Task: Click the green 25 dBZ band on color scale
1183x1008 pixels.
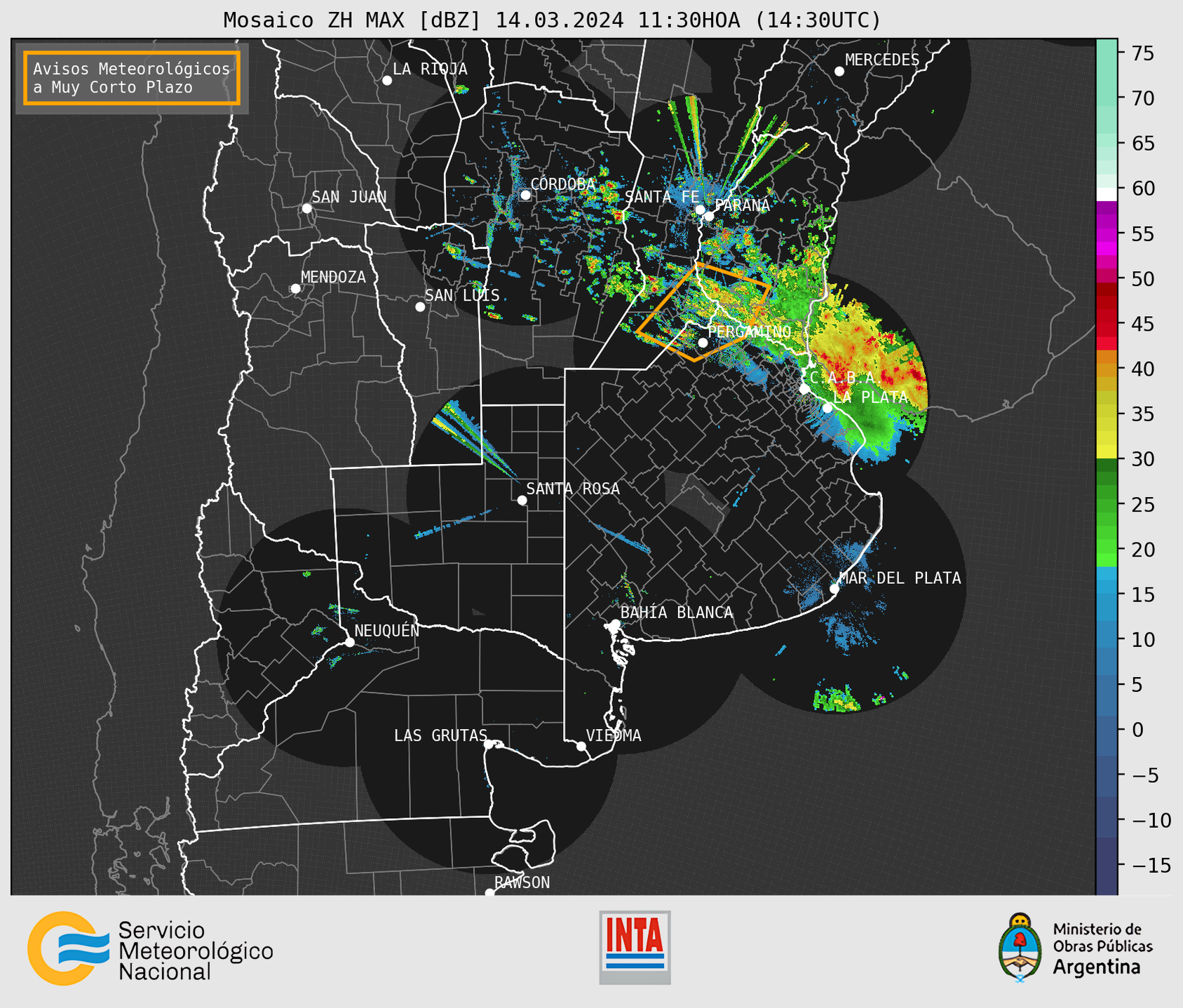Action: coord(1107,504)
